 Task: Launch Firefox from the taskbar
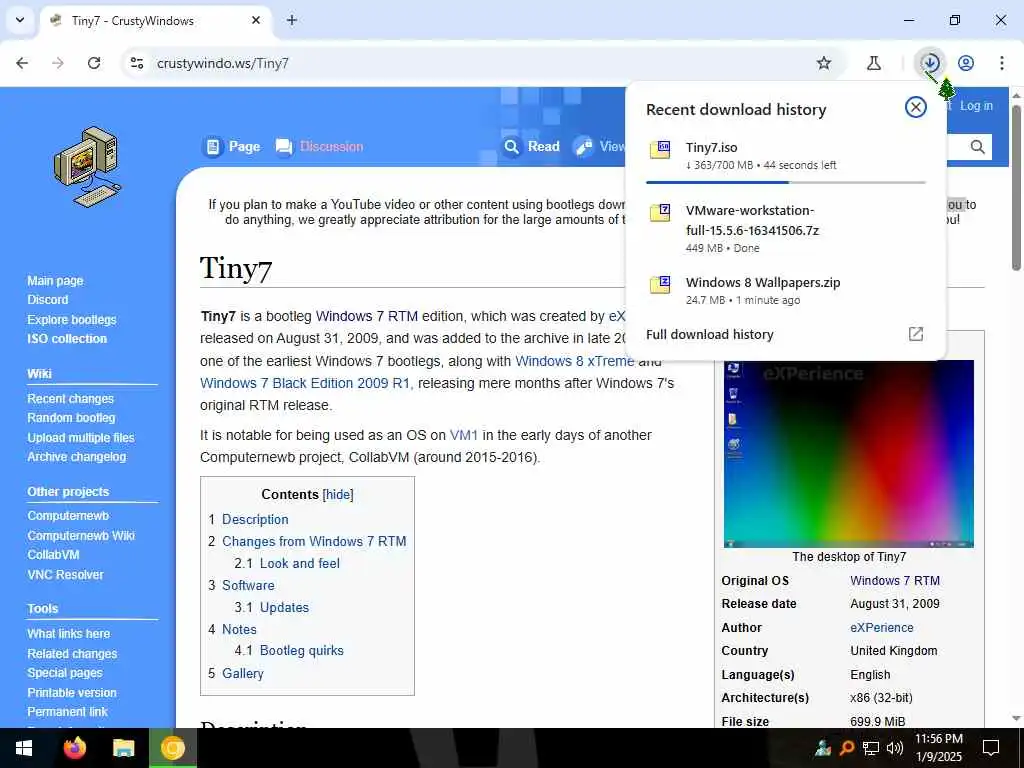tap(74, 748)
